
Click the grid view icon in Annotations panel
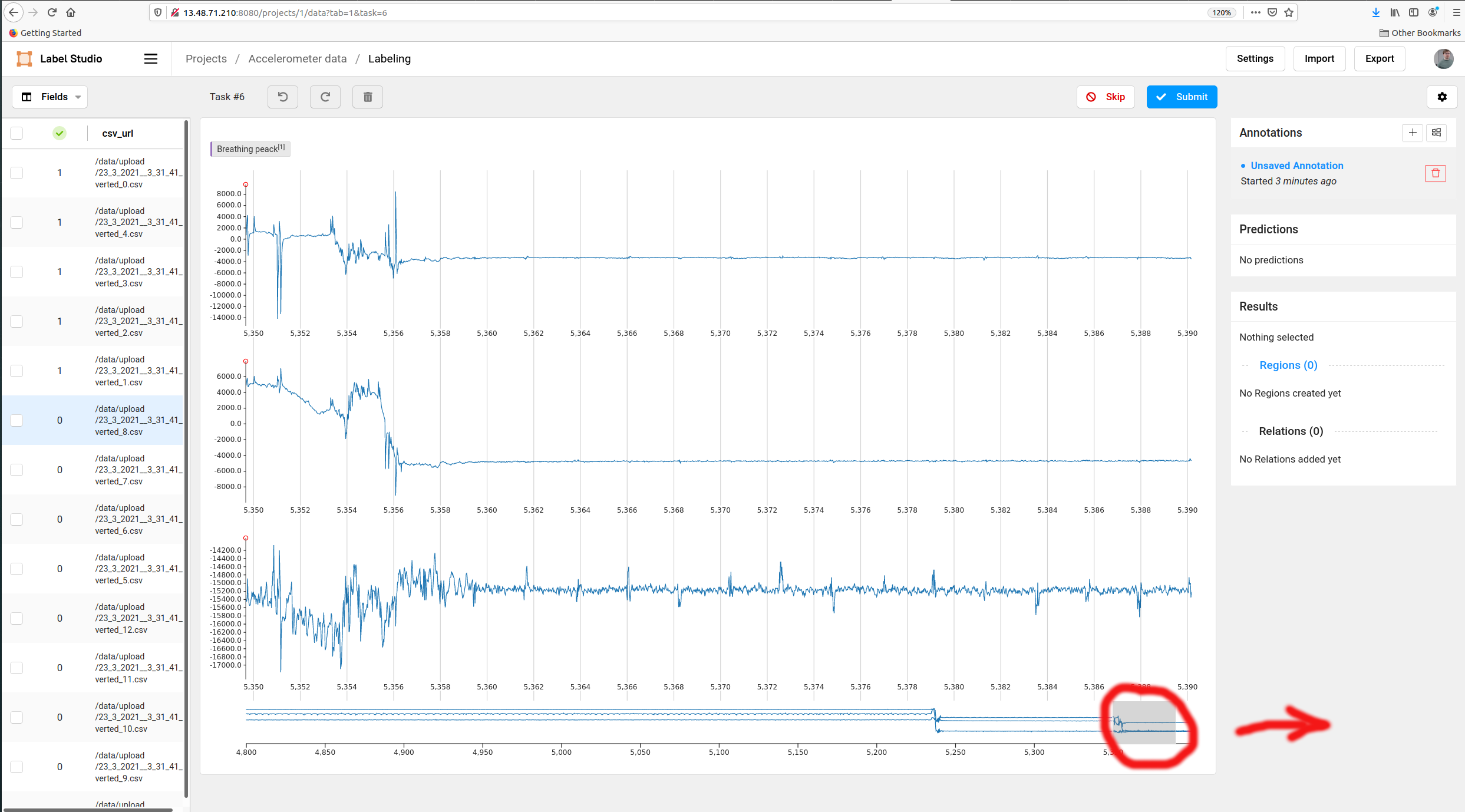click(1436, 133)
